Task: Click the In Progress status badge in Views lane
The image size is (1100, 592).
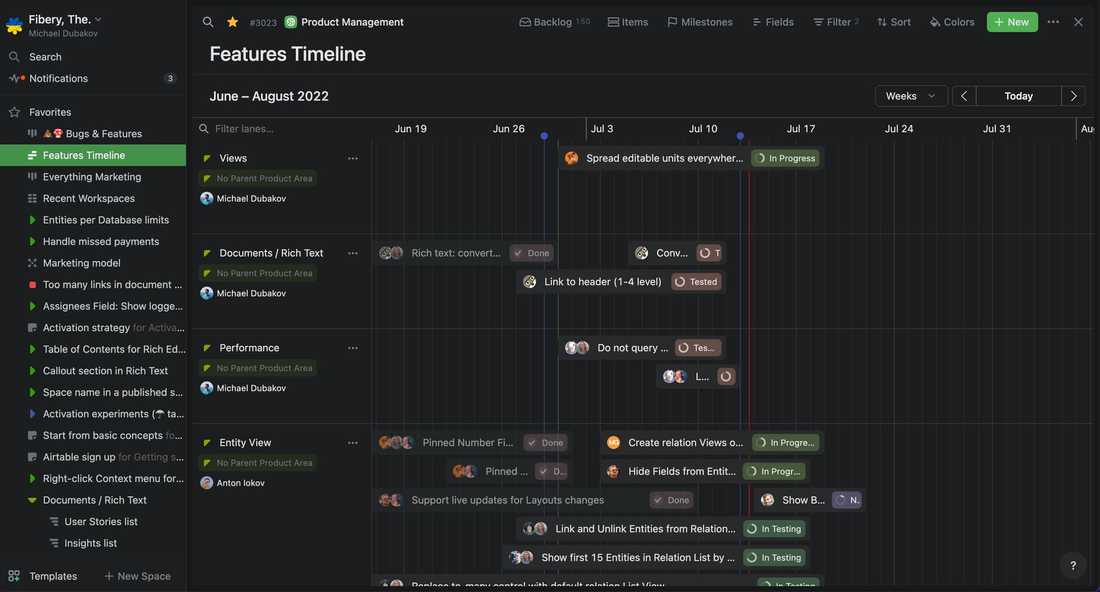Action: (785, 158)
